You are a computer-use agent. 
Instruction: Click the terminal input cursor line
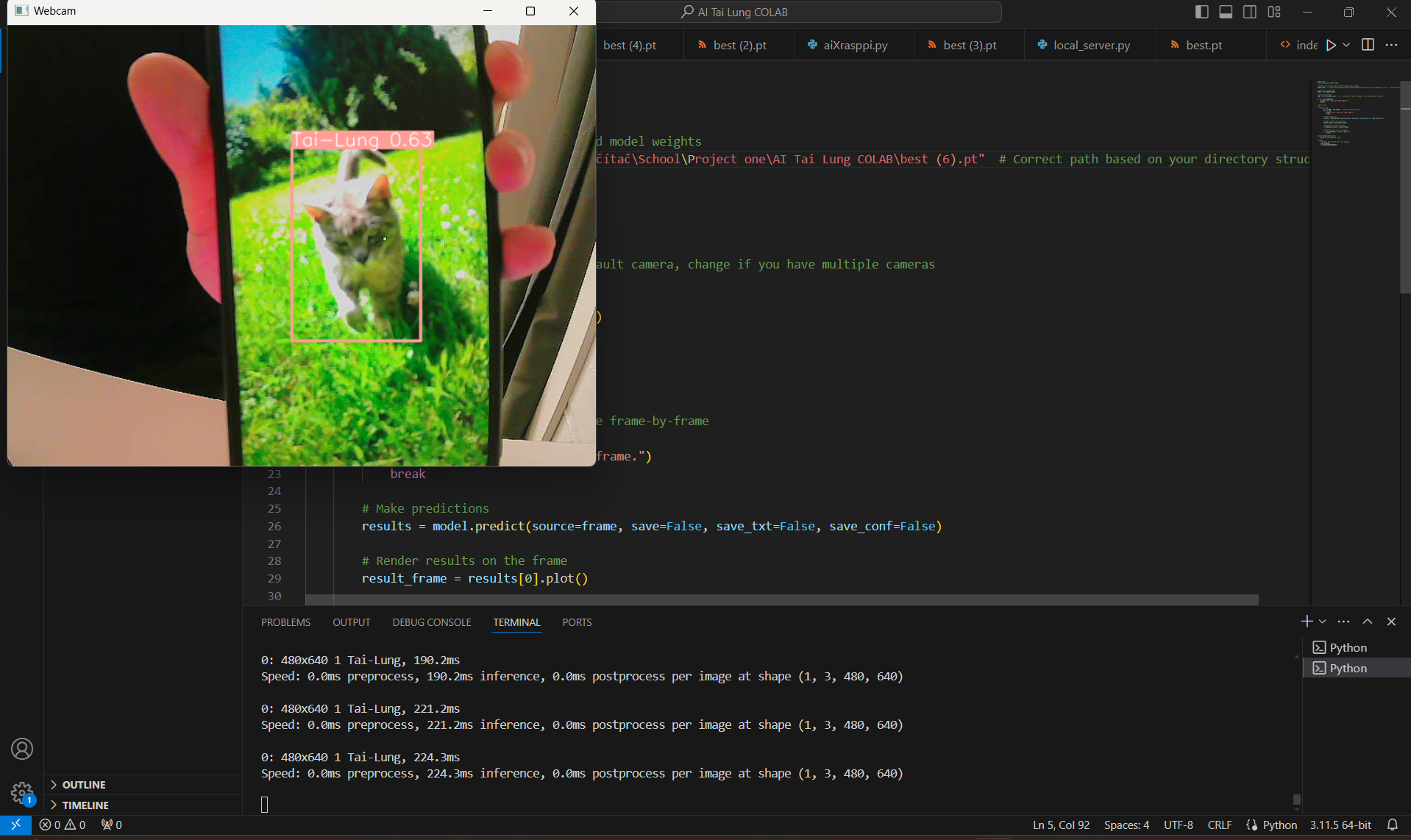tap(265, 805)
